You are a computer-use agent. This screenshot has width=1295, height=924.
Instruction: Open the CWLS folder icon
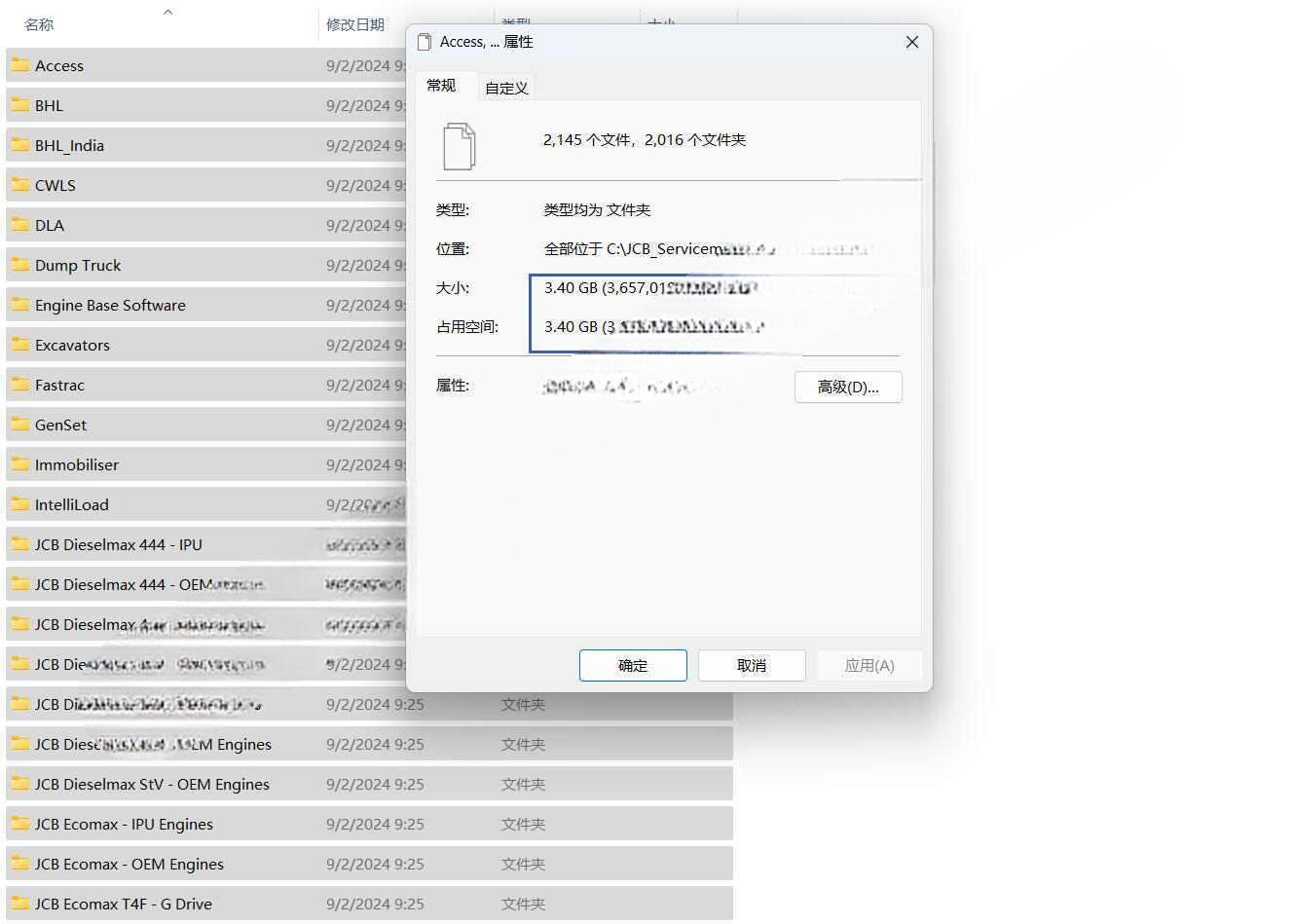pyautogui.click(x=21, y=185)
